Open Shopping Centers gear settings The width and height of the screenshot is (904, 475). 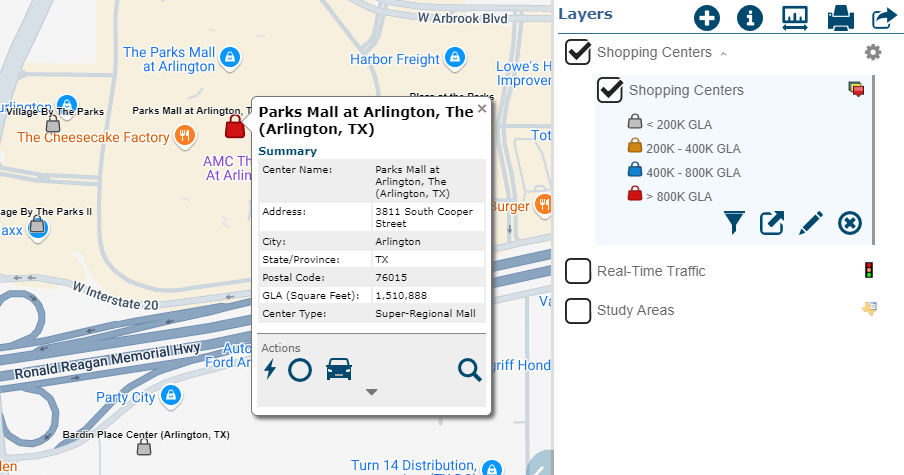(873, 52)
